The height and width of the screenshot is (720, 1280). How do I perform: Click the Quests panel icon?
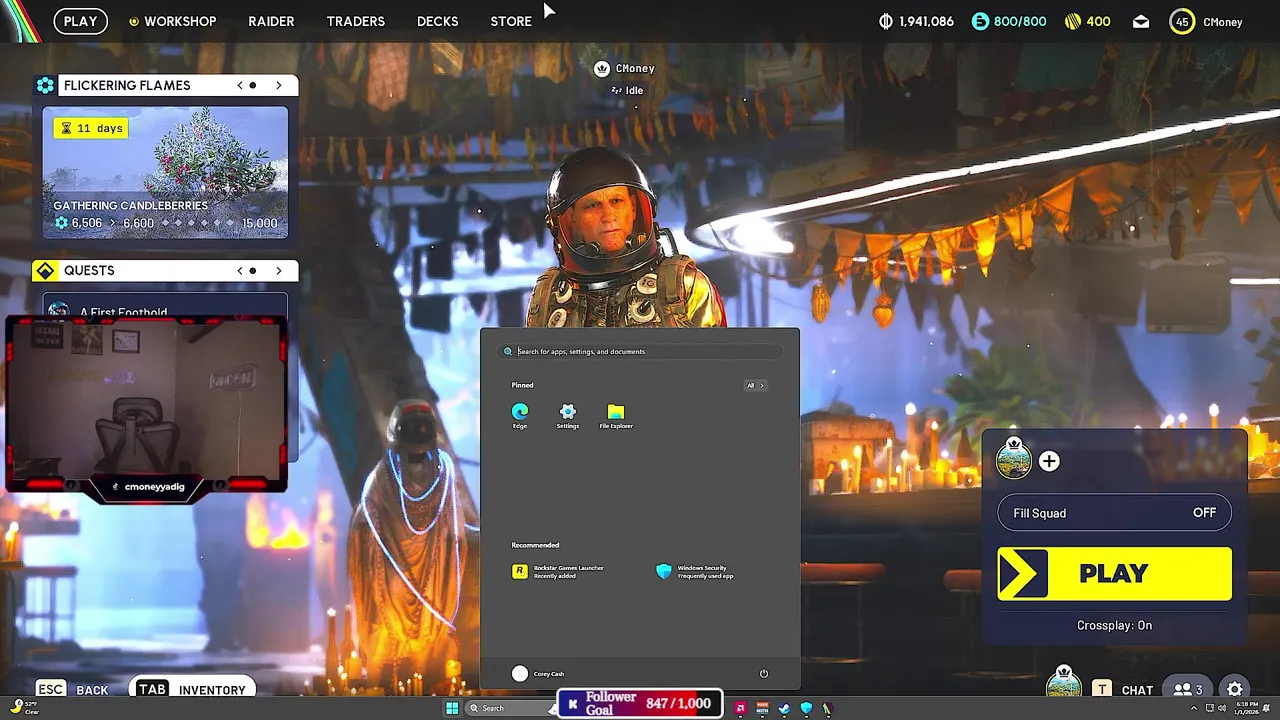(45, 270)
